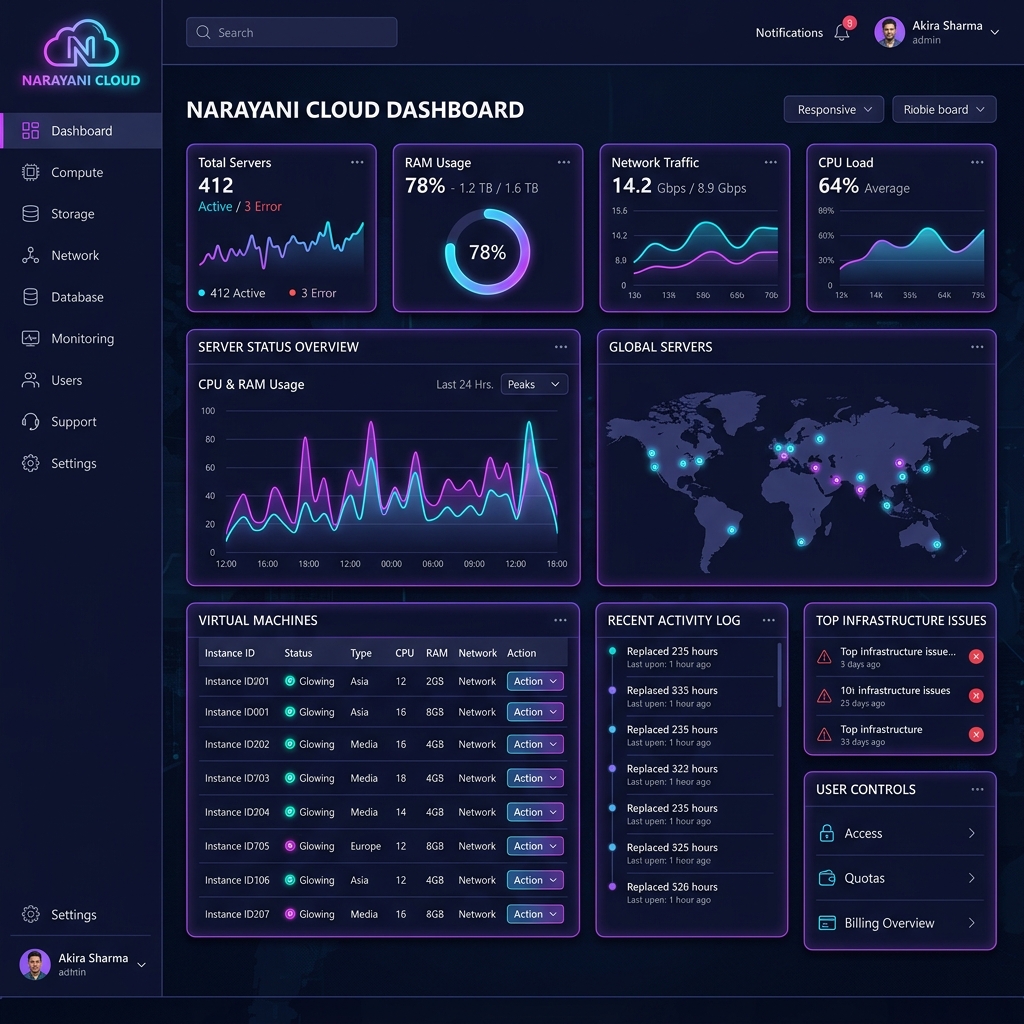Viewport: 1024px width, 1024px height.
Task: Expand the top-right Akira Sharma account menu
Action: pos(995,32)
